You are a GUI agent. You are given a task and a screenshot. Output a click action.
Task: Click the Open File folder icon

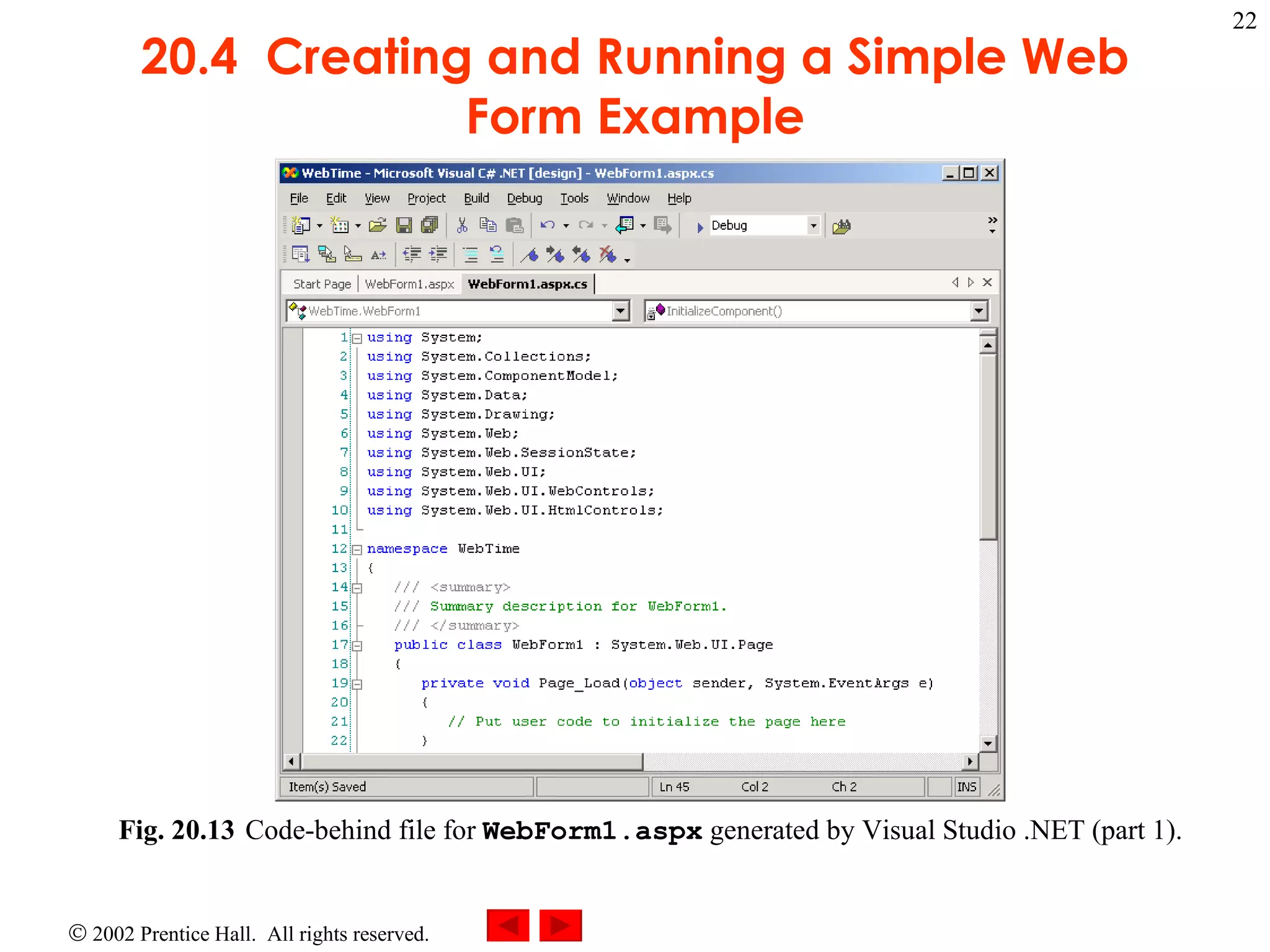click(378, 226)
